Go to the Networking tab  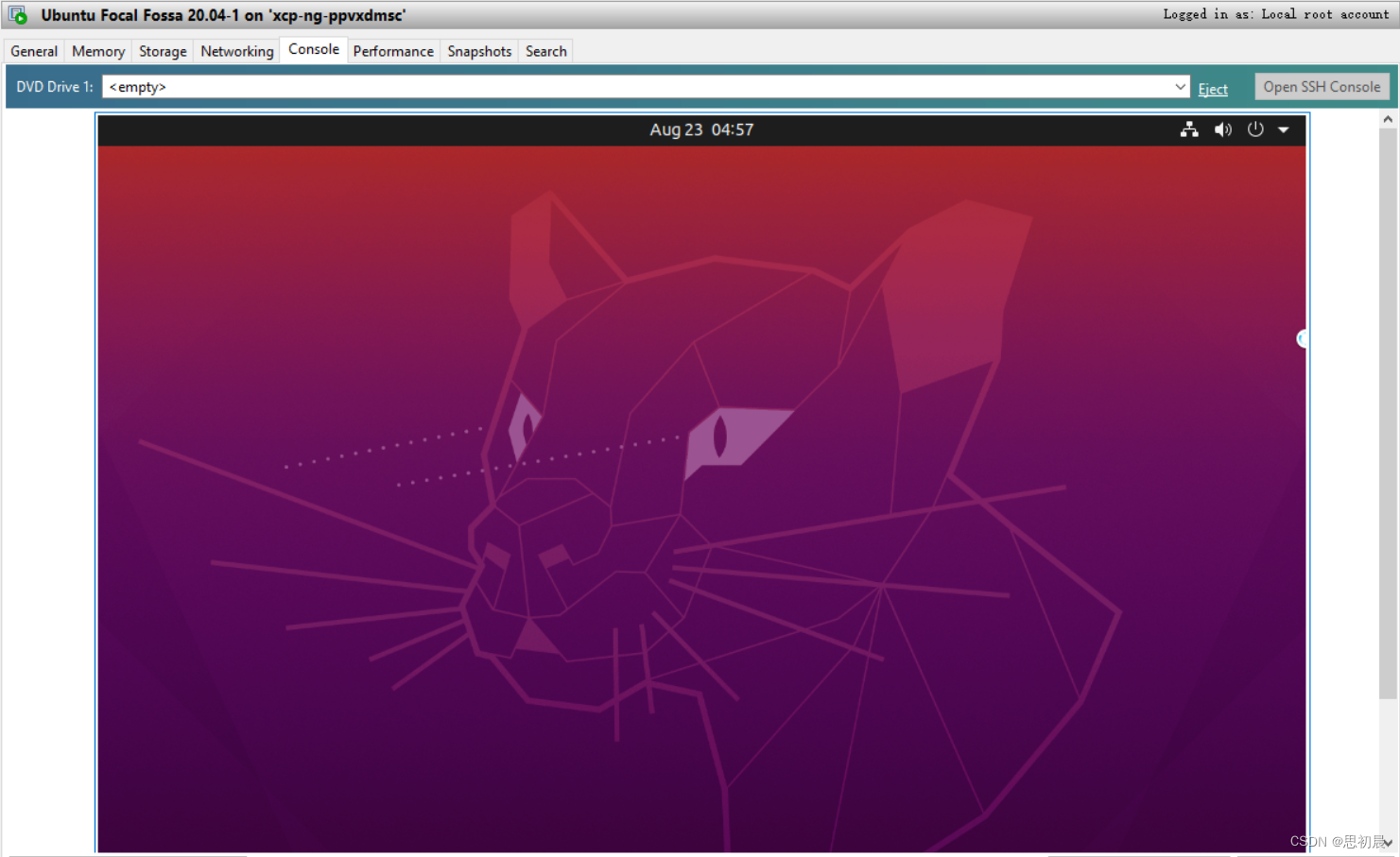tap(236, 51)
